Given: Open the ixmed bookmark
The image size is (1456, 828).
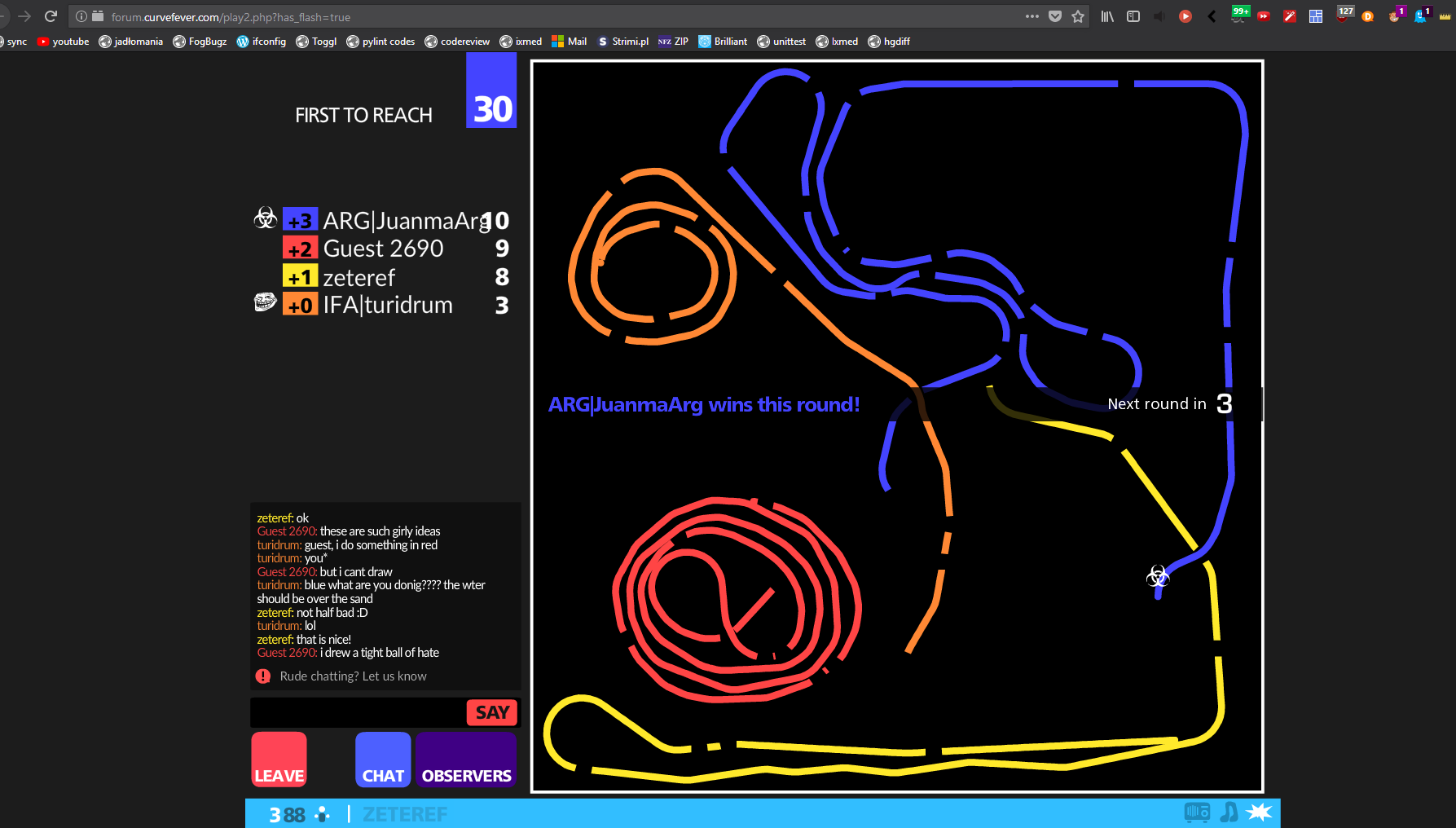Looking at the screenshot, I should (x=521, y=42).
